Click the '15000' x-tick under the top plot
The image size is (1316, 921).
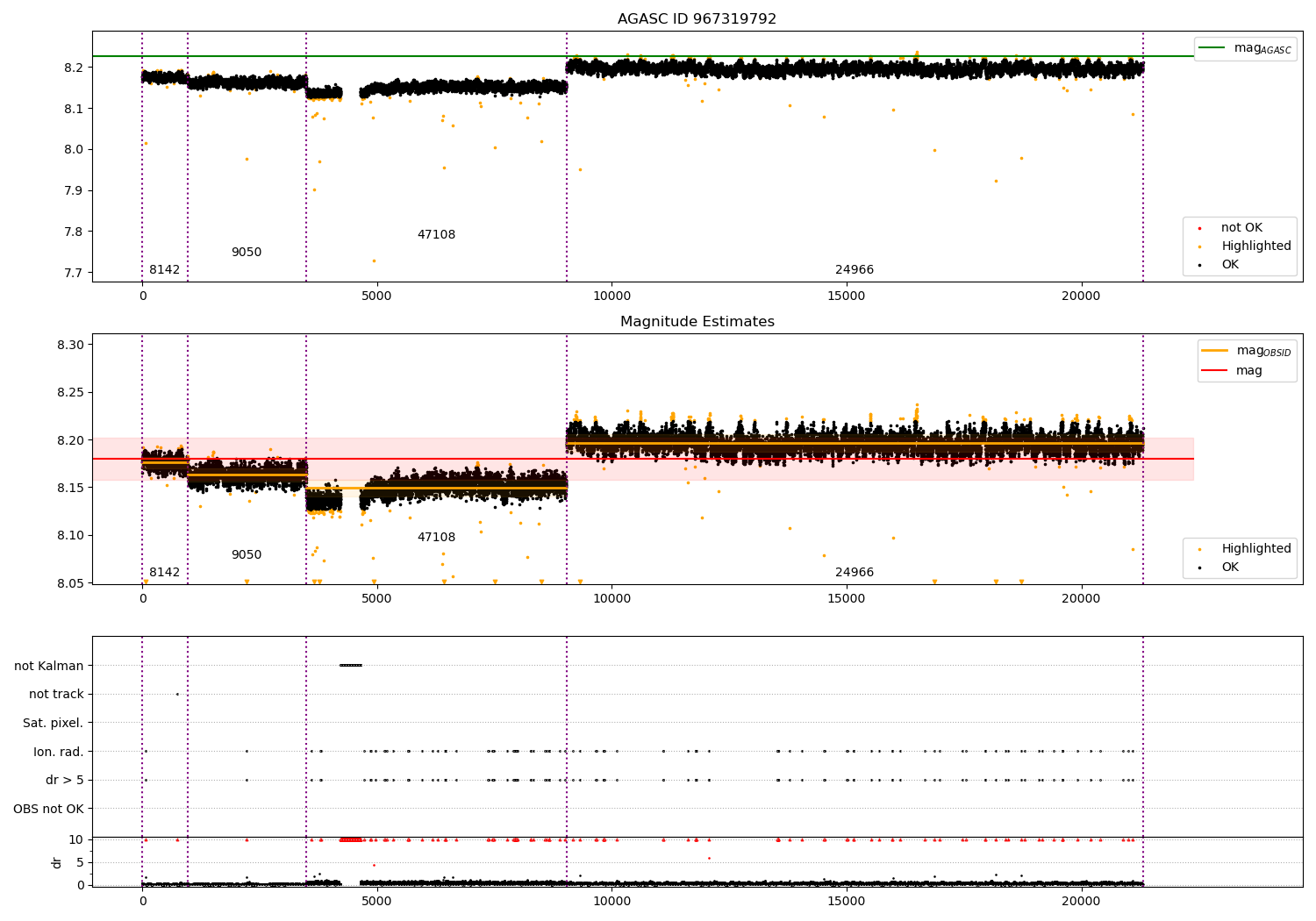point(846,296)
